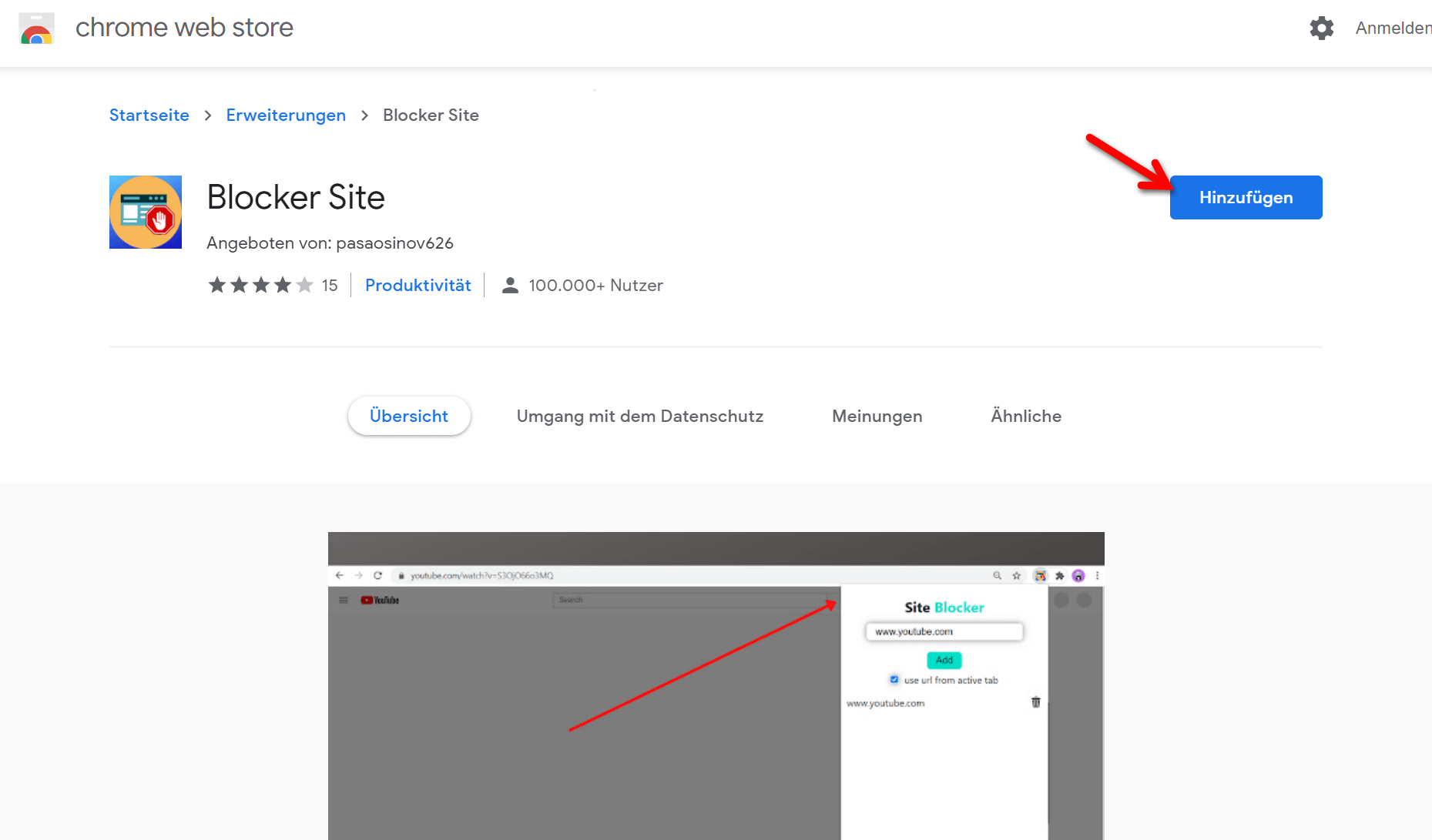Open the Meinungen tab
The width and height of the screenshot is (1432, 840).
[x=877, y=417]
